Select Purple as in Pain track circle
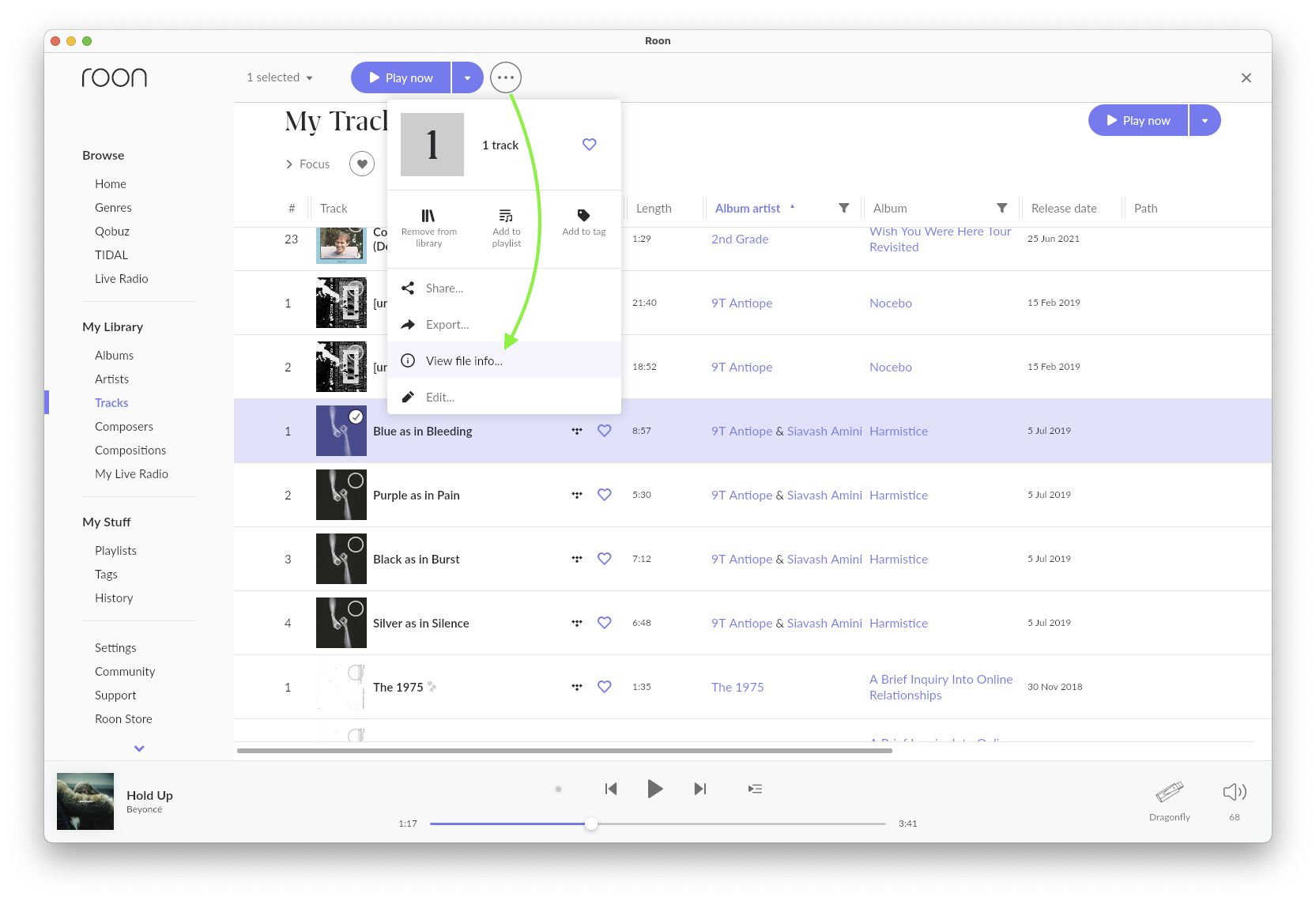Screen dimensions: 1316x901 [x=356, y=481]
